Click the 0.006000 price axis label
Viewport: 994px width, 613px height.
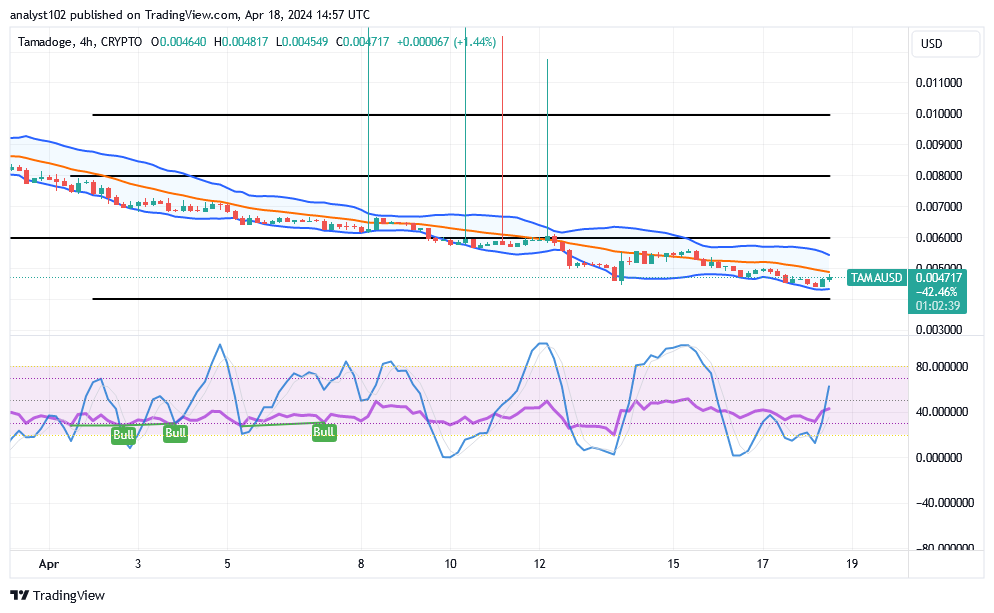click(x=939, y=238)
